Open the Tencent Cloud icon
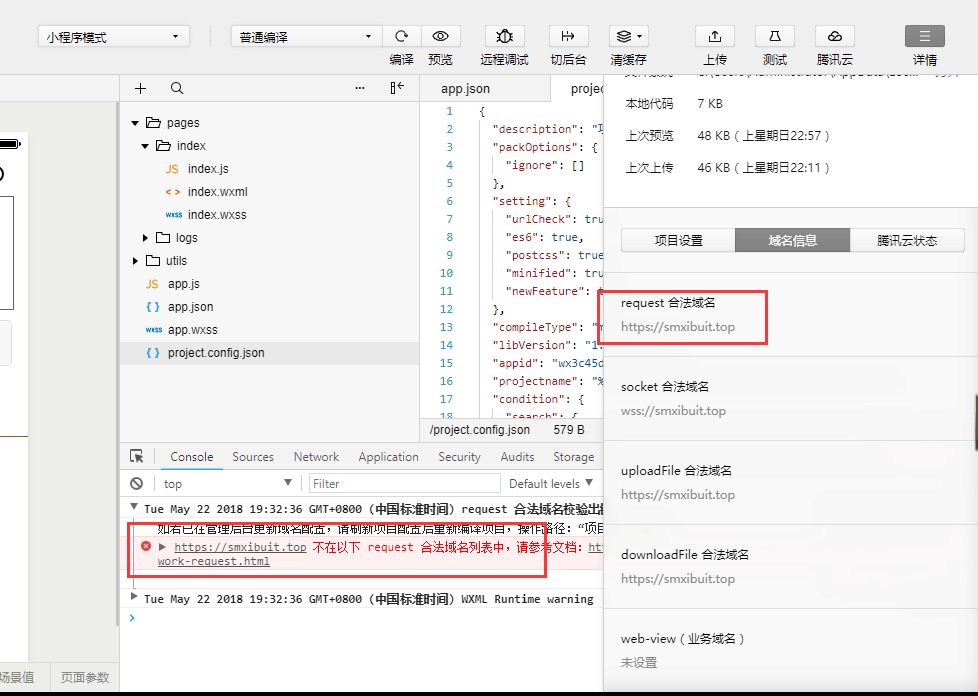Image resolution: width=978 pixels, height=696 pixels. pyautogui.click(x=835, y=36)
